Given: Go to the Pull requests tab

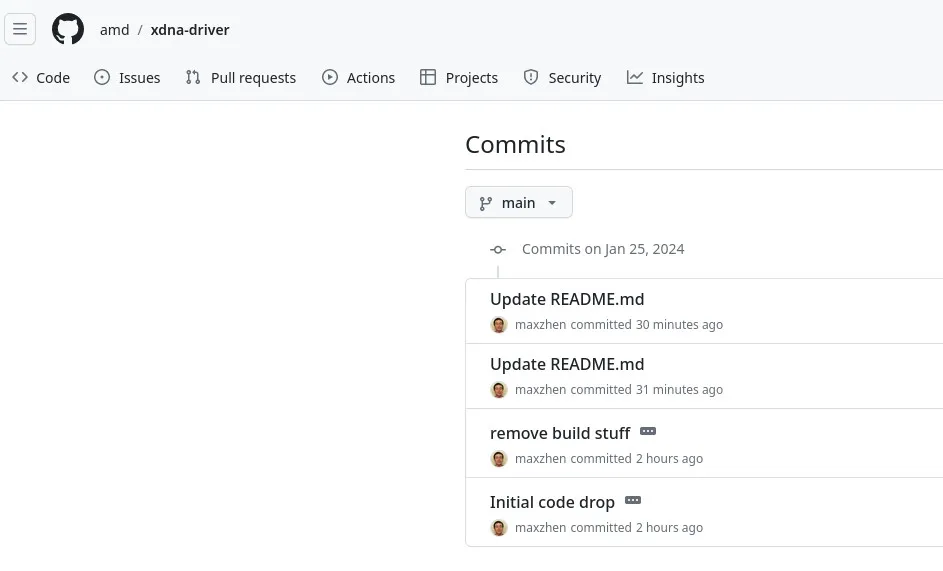Looking at the screenshot, I should tap(241, 78).
